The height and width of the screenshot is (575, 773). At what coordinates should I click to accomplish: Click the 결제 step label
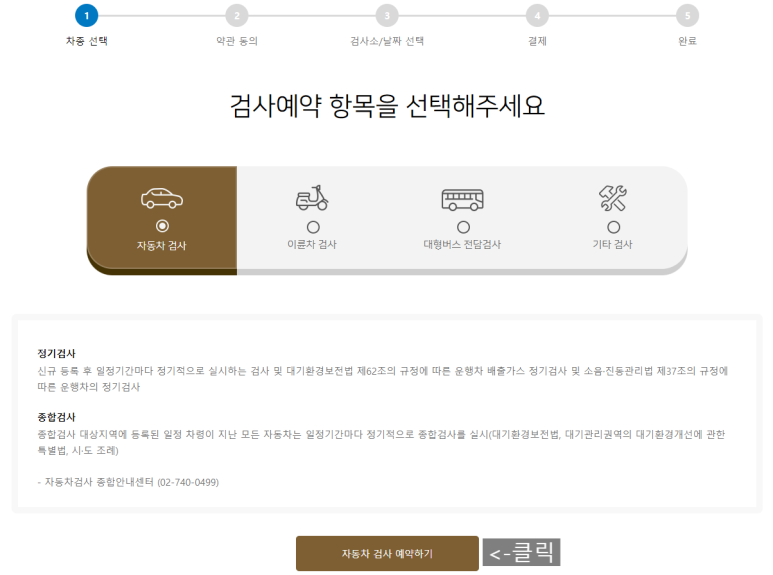point(537,41)
